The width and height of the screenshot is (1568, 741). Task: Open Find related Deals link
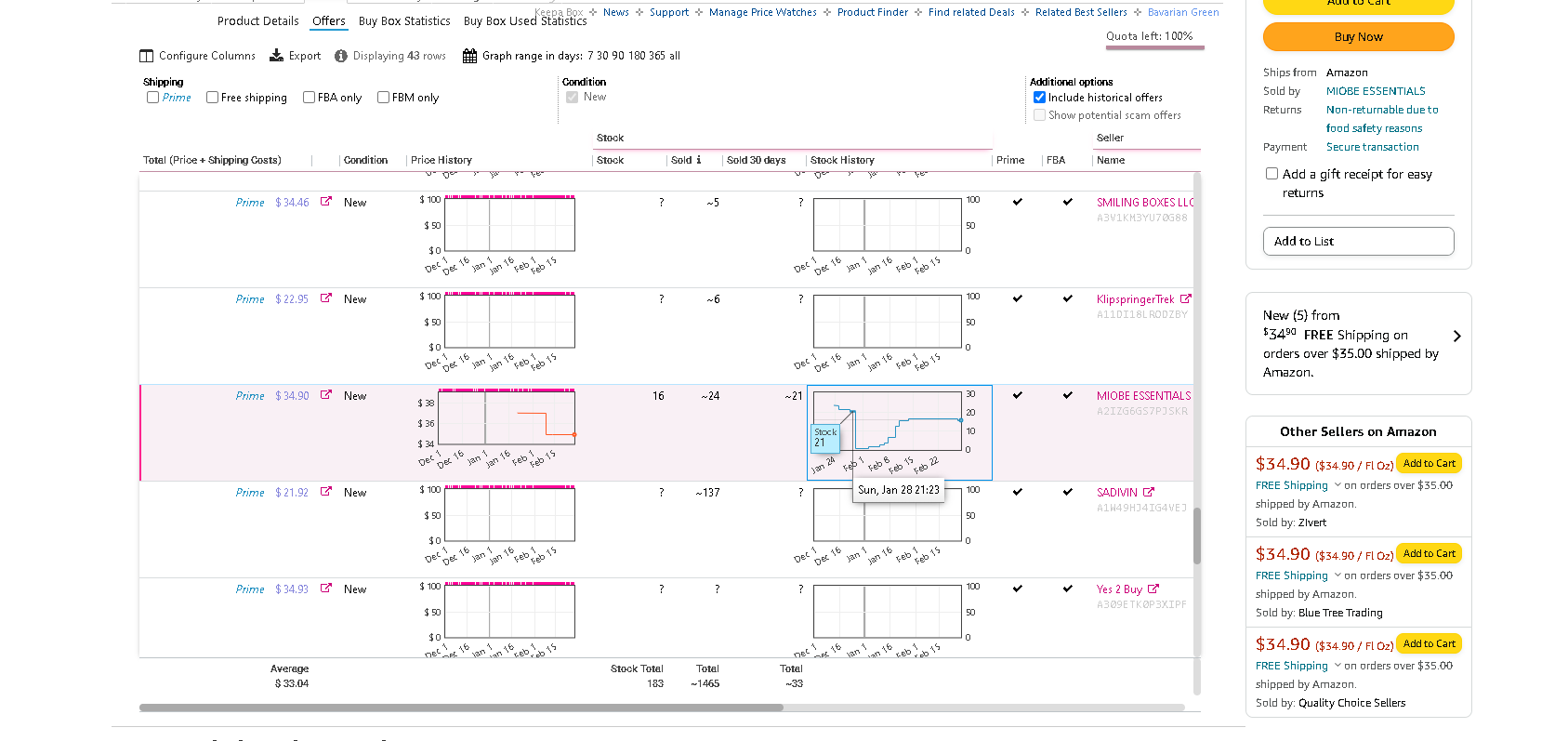971,12
